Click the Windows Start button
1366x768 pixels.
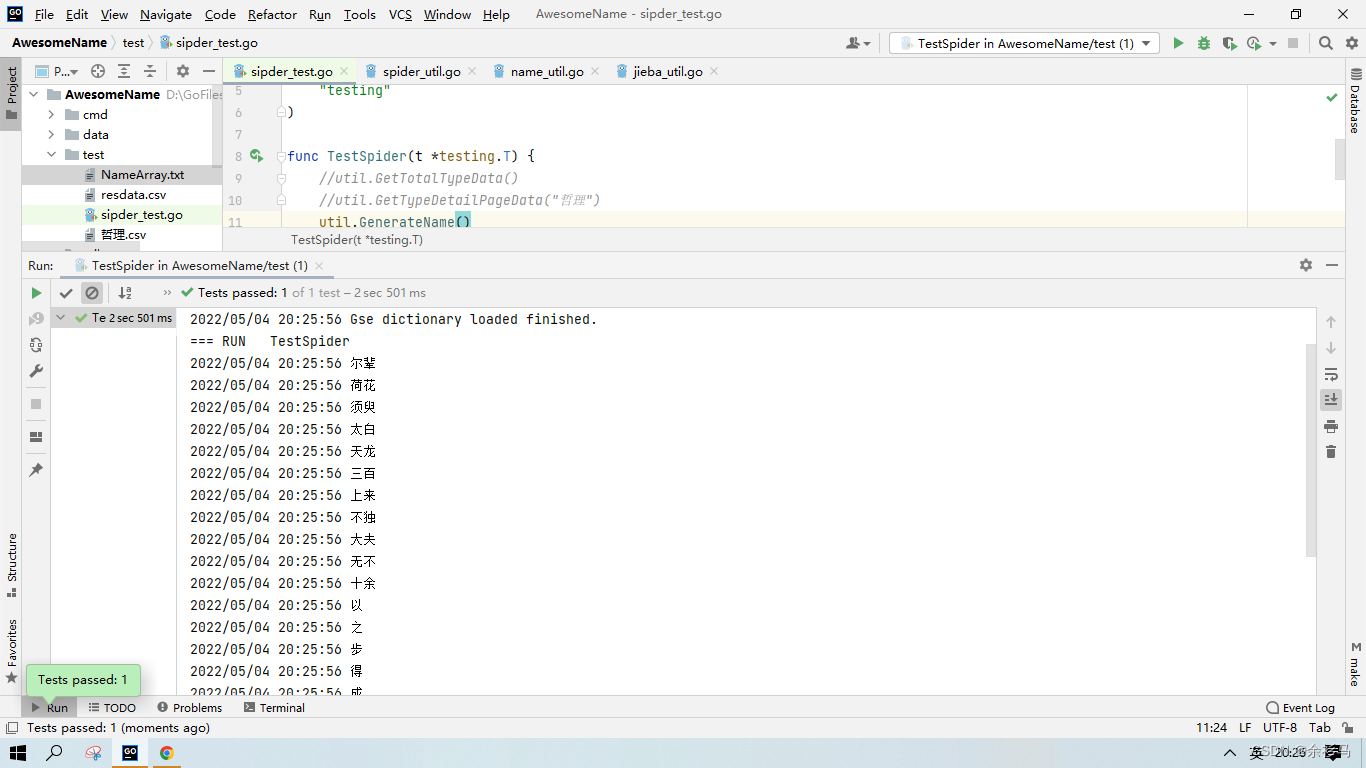18,753
